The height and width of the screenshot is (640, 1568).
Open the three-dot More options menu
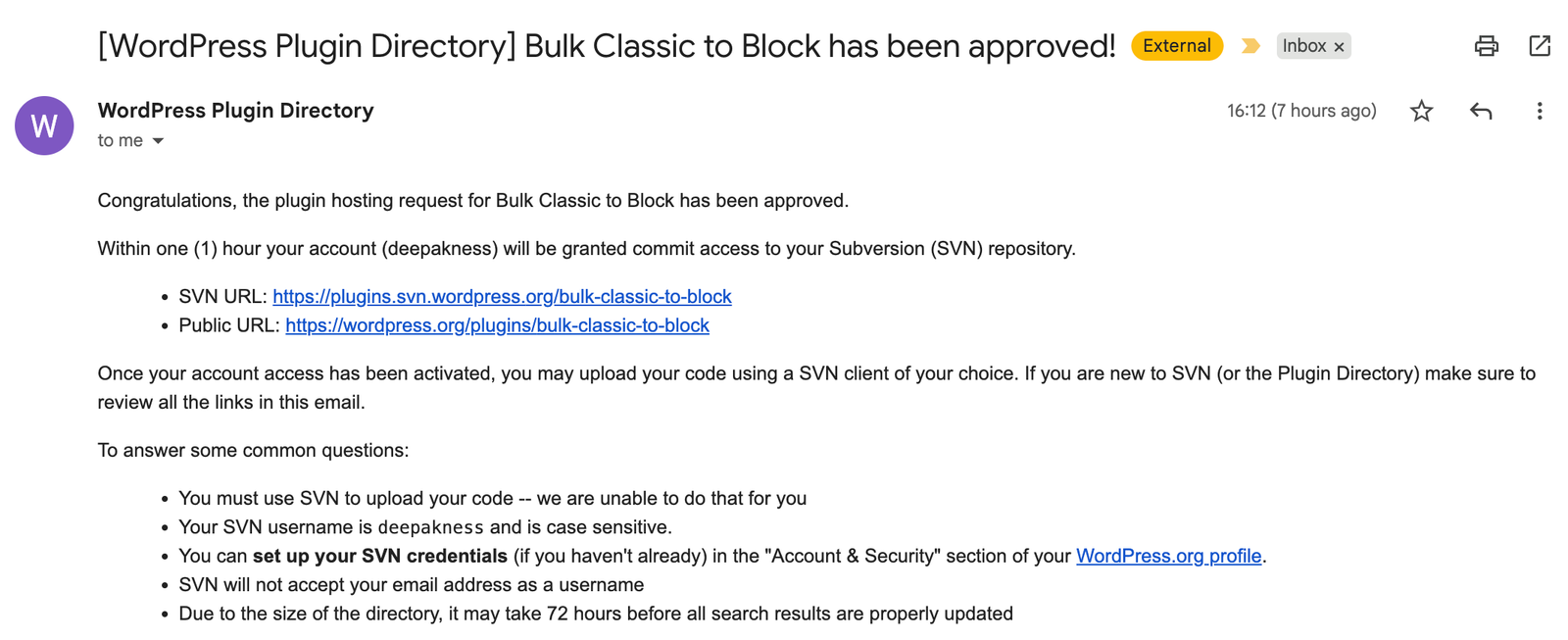1539,111
